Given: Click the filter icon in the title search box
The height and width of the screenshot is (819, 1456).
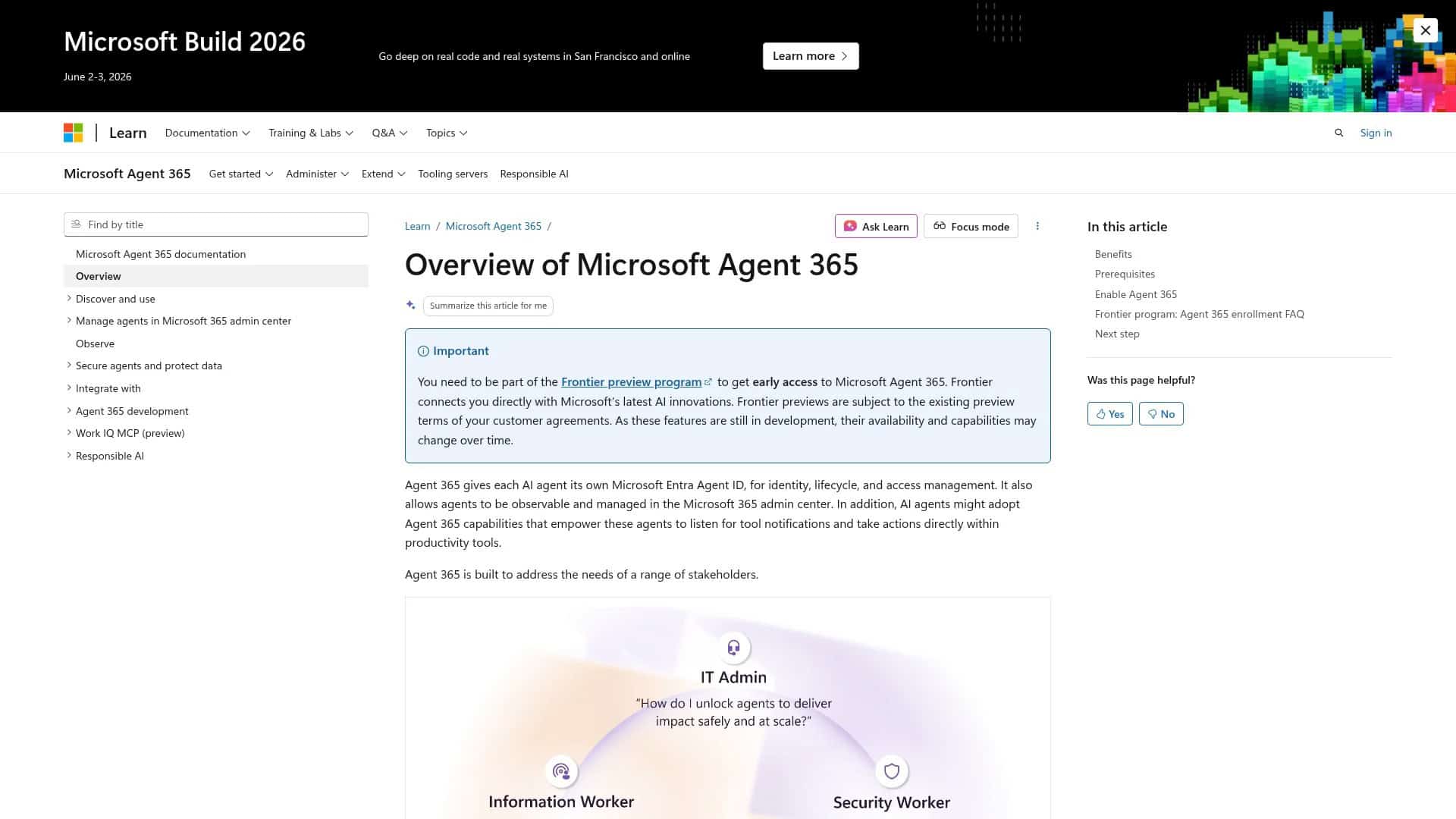Looking at the screenshot, I should [76, 224].
